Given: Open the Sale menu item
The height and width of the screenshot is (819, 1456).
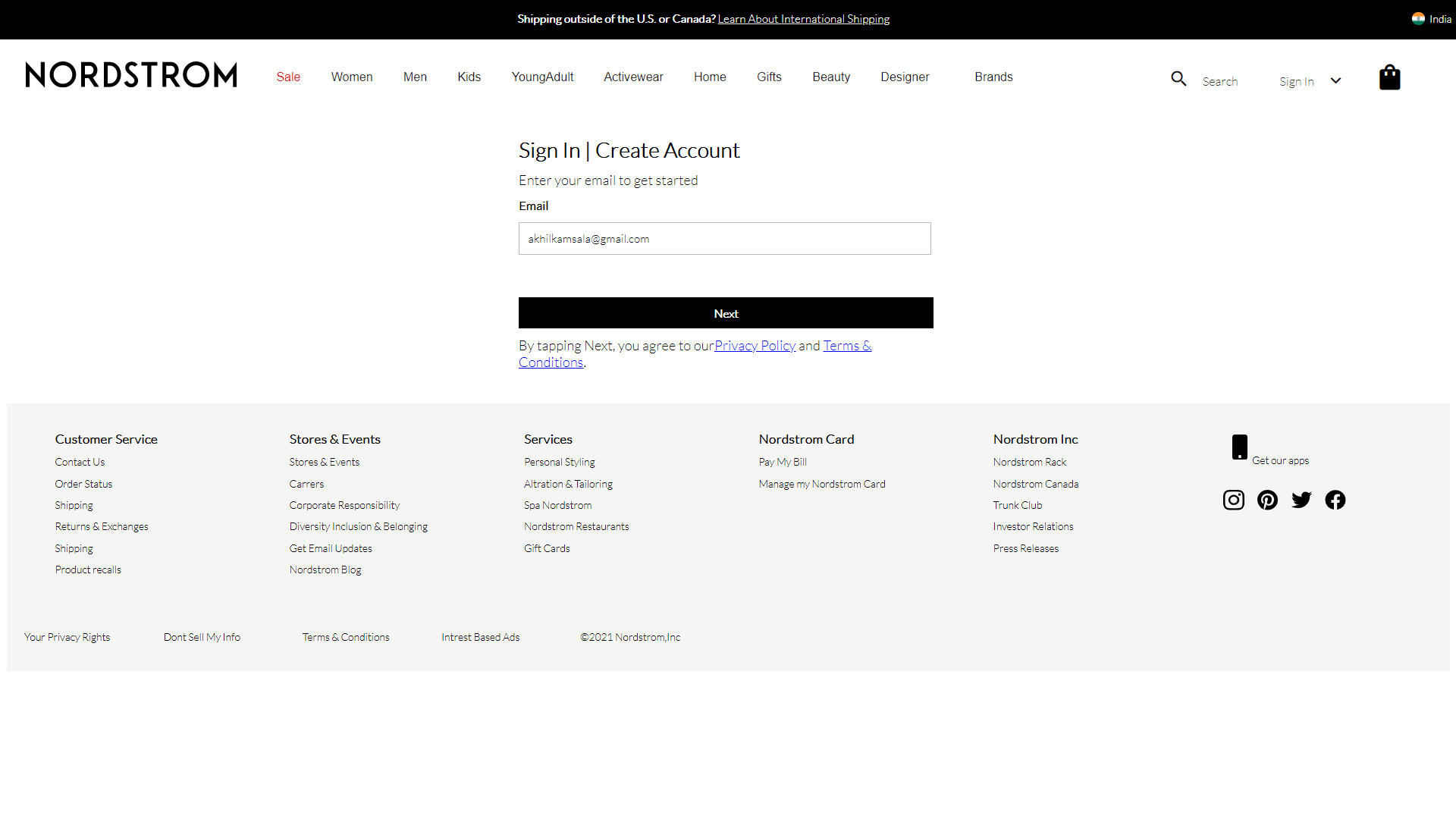Looking at the screenshot, I should (288, 77).
